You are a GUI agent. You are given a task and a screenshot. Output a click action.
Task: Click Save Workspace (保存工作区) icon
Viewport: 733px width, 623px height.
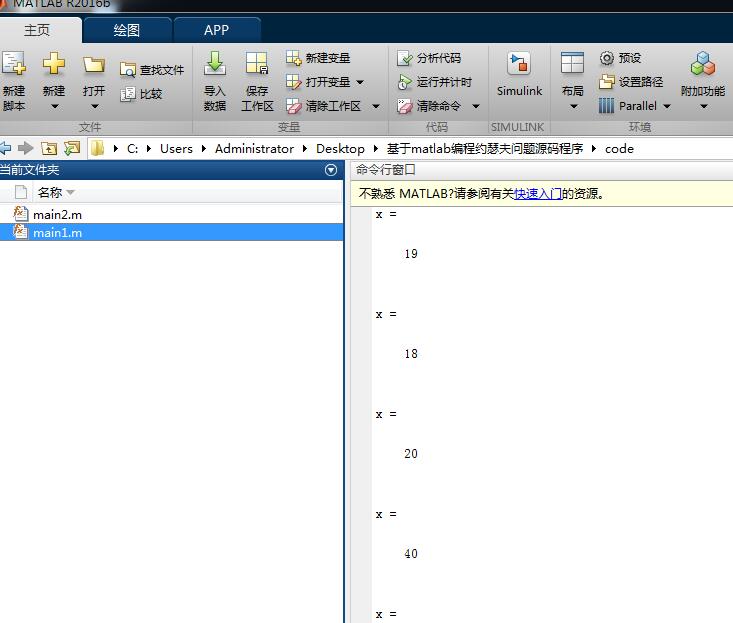point(257,64)
